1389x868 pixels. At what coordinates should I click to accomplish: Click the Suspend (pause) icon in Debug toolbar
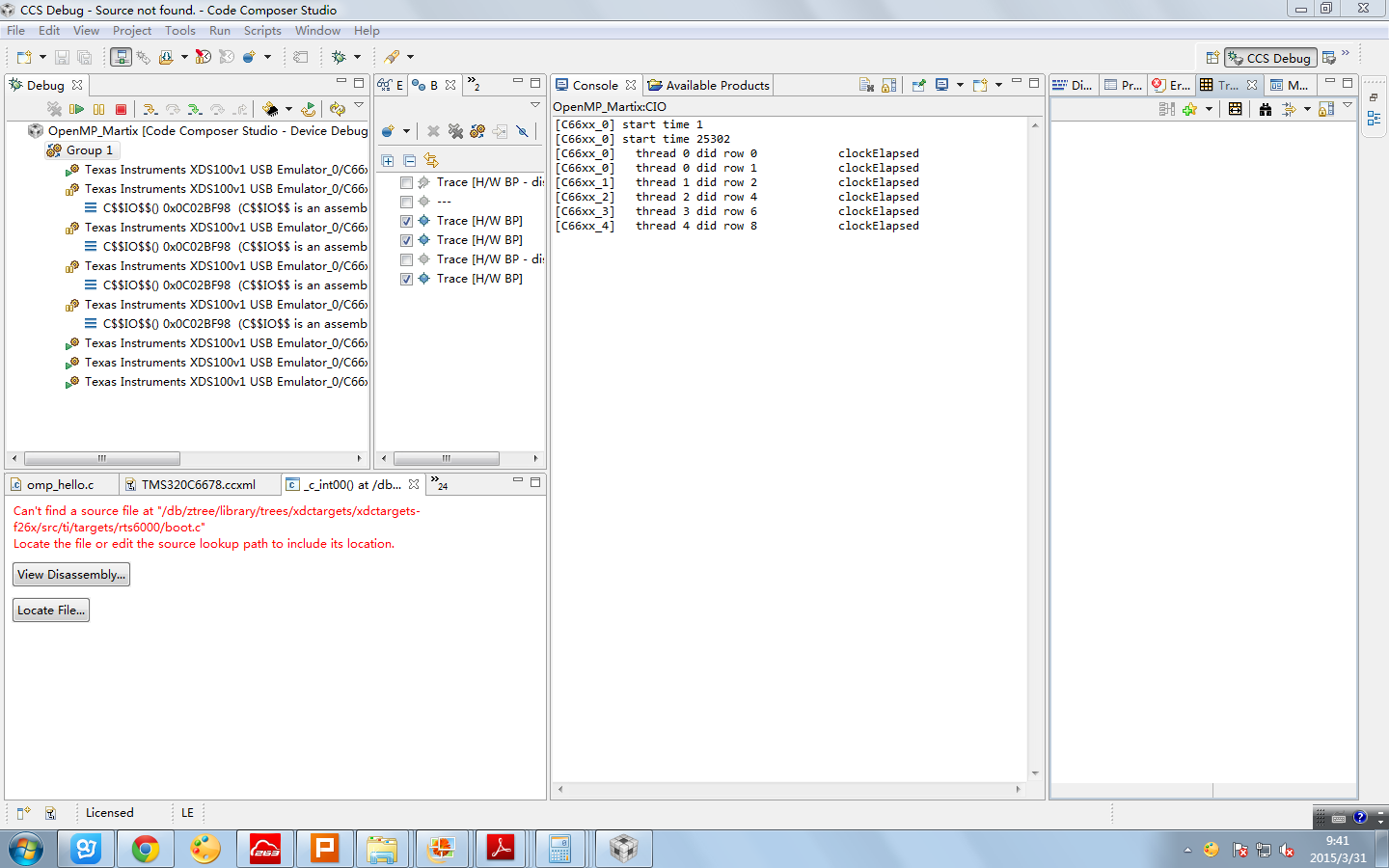[x=98, y=109]
